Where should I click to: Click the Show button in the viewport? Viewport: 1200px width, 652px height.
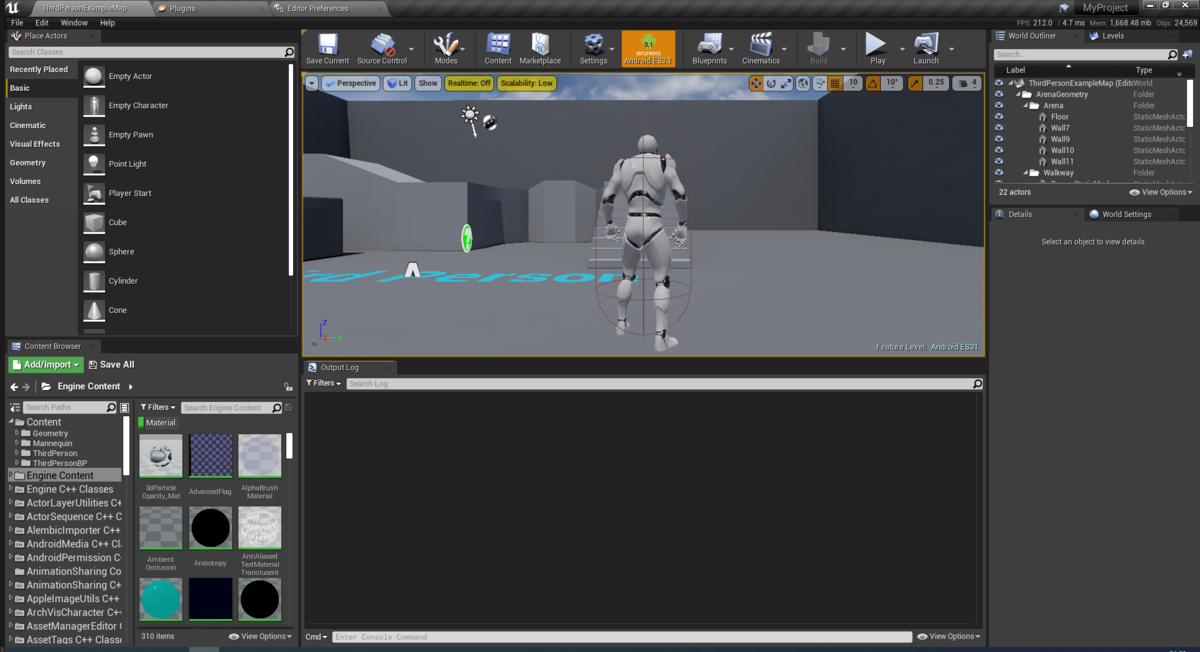click(428, 84)
